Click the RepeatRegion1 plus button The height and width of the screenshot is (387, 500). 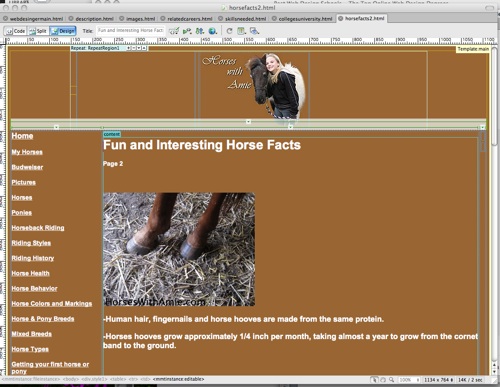tap(128, 48)
